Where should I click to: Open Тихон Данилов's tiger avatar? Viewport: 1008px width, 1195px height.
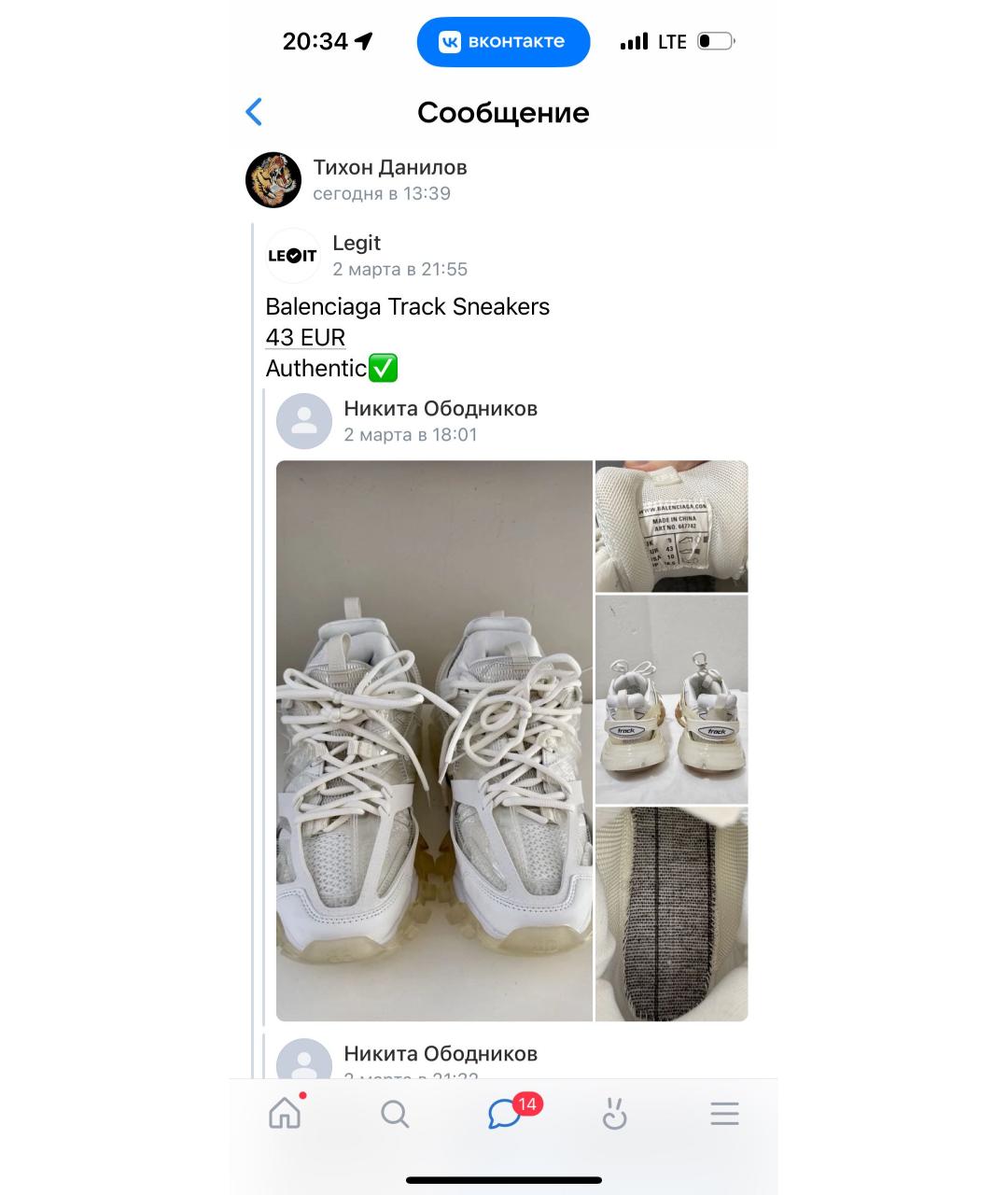[273, 180]
